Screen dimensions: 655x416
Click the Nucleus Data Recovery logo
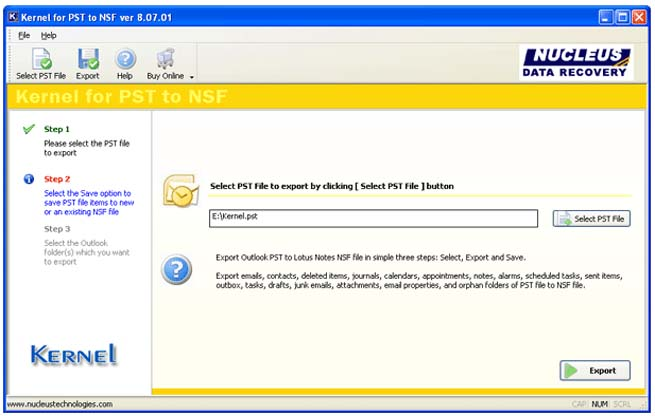(576, 62)
